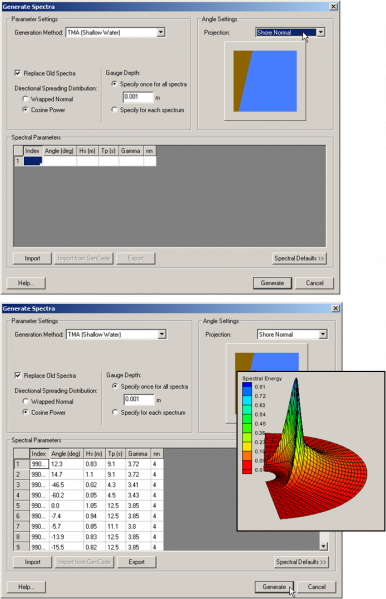Click angle cell -13.9 in row 8
The height and width of the screenshot is (599, 386).
(66, 537)
